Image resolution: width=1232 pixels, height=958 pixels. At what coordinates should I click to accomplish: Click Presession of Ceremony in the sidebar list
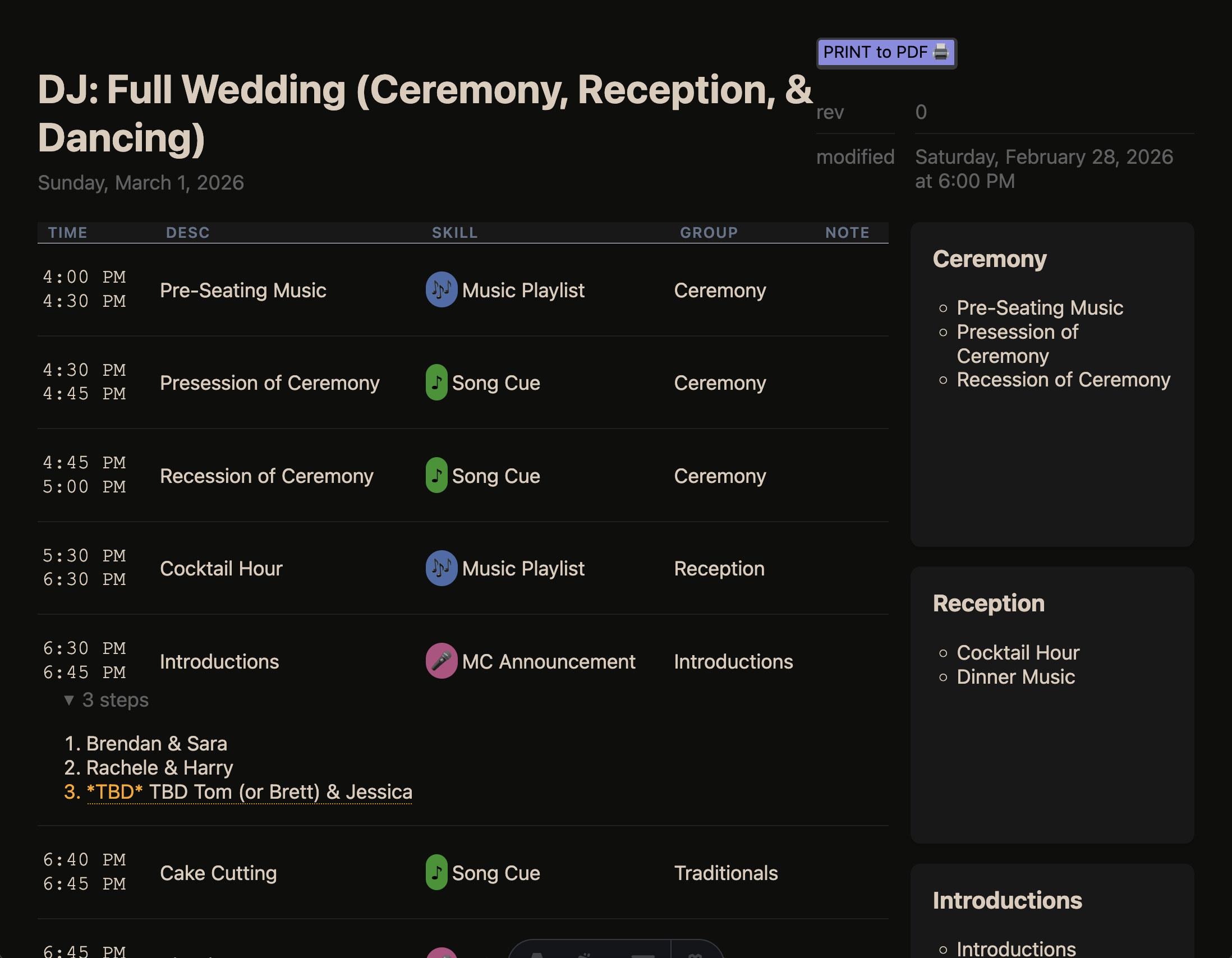pos(1018,344)
